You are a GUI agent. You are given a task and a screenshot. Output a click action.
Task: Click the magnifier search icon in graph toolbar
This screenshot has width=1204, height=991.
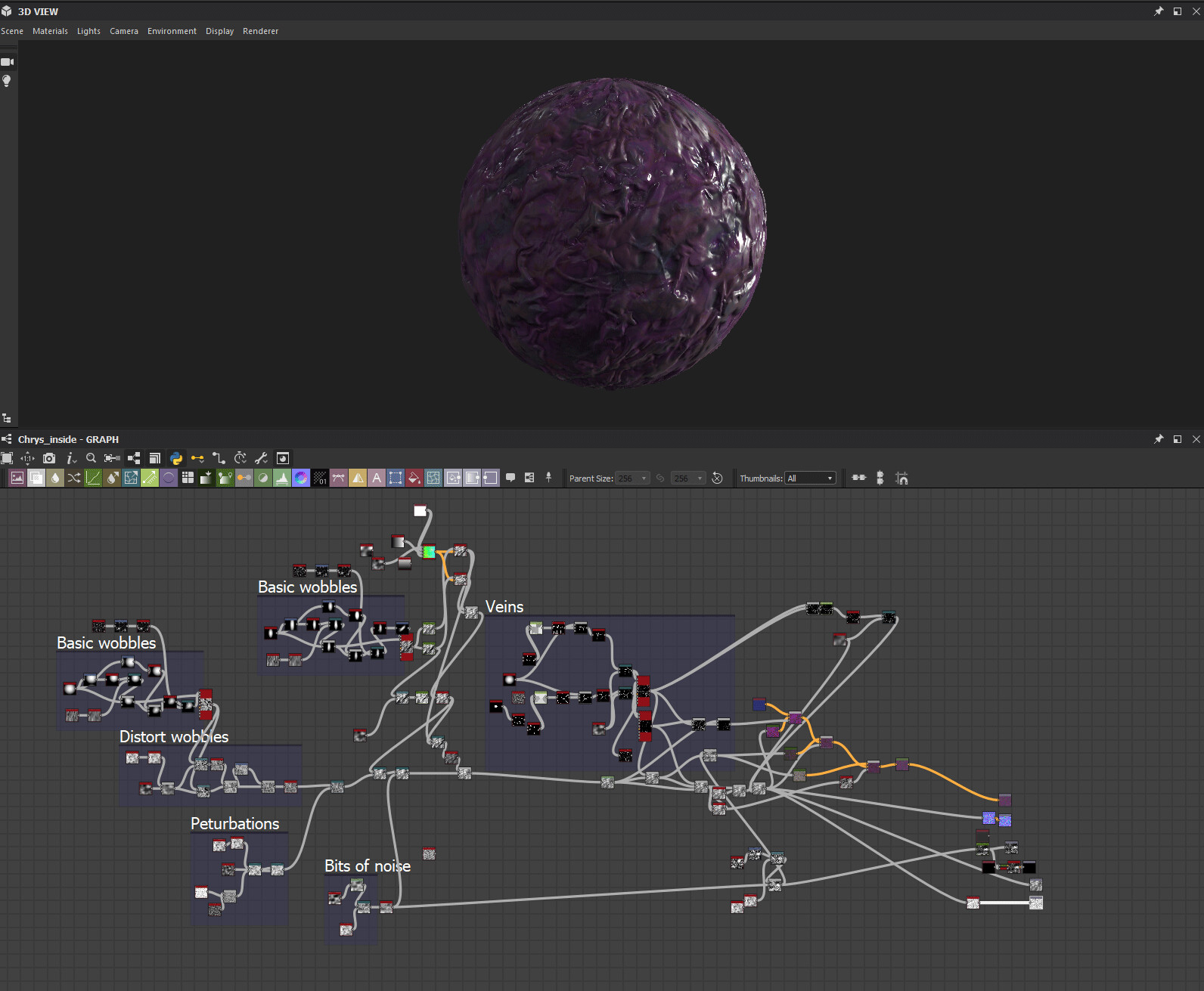click(91, 458)
